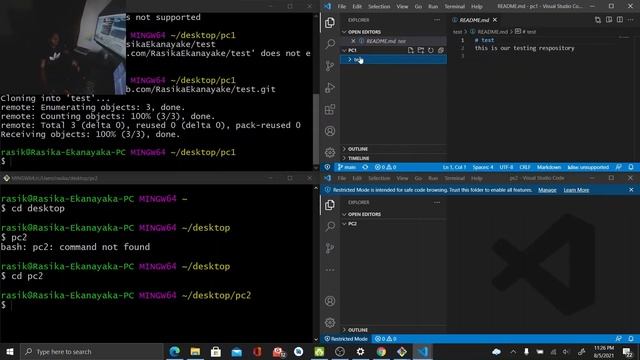The width and height of the screenshot is (640, 360).
Task: Click main branch indicator in pc1 status bar
Action: pyautogui.click(x=347, y=167)
